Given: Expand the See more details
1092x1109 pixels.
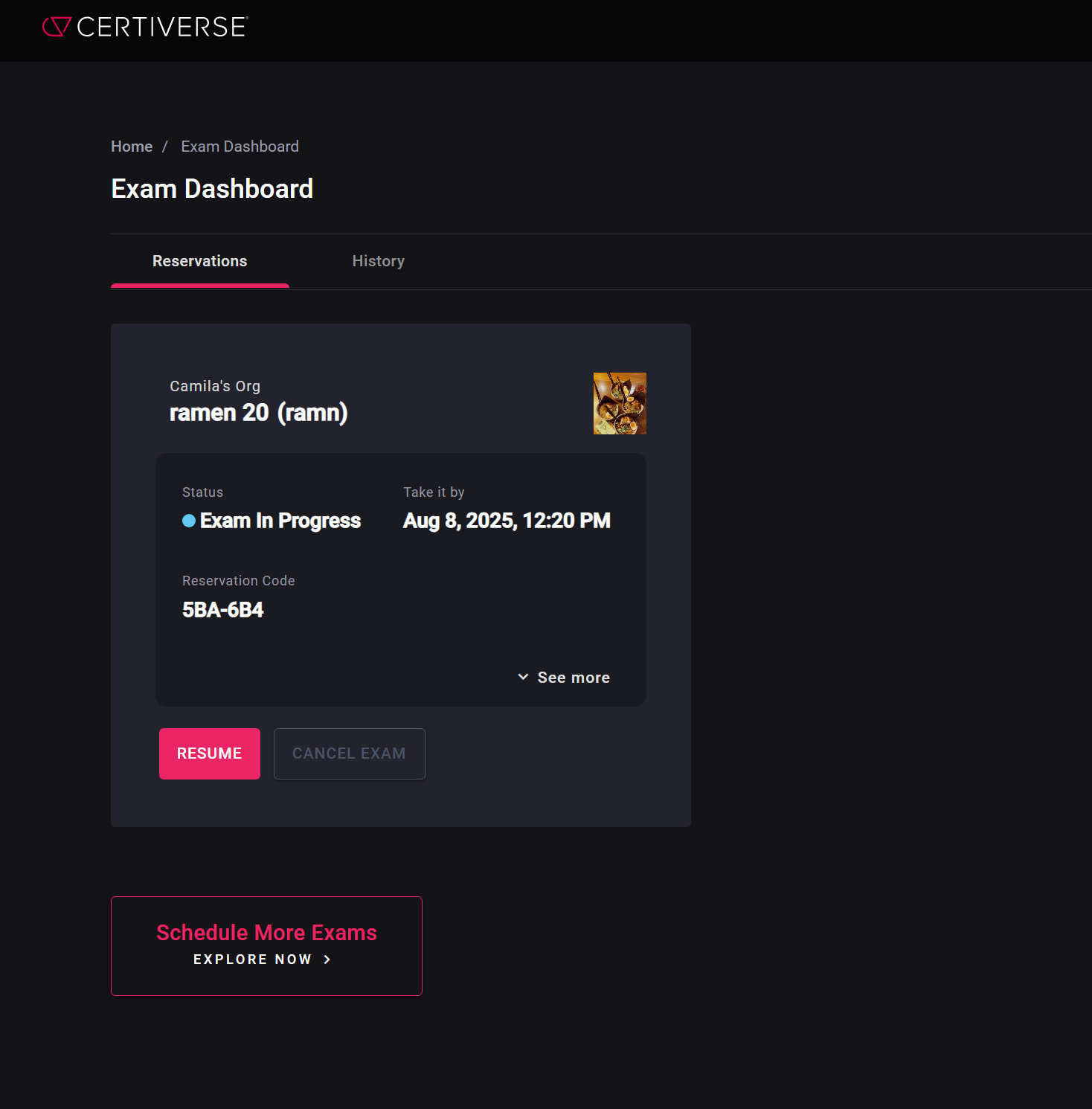Looking at the screenshot, I should pos(564,678).
